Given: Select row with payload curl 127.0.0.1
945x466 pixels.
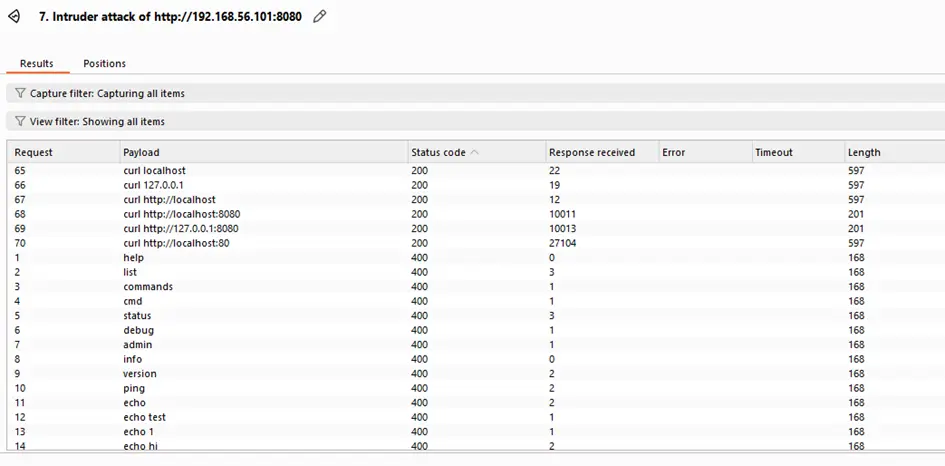Looking at the screenshot, I should tap(476, 185).
